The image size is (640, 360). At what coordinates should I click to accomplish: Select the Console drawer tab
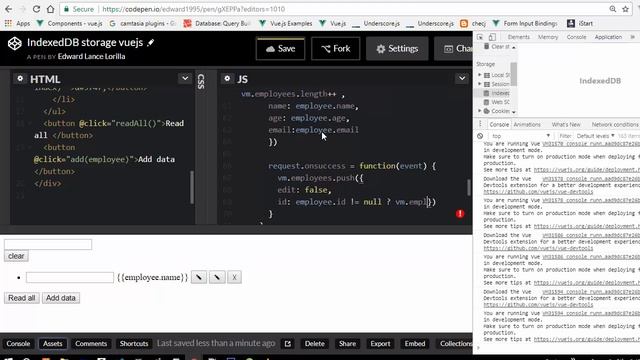pyautogui.click(x=499, y=124)
